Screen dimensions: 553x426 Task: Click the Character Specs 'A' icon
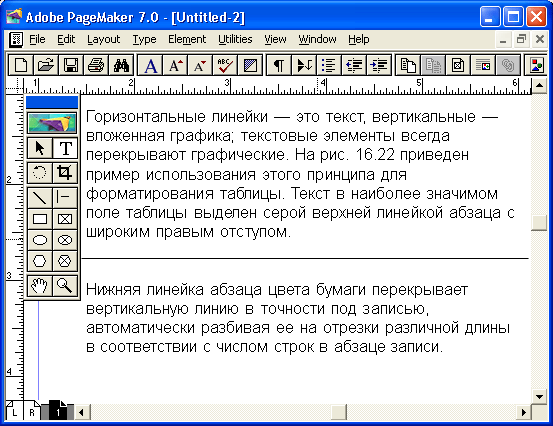150,65
